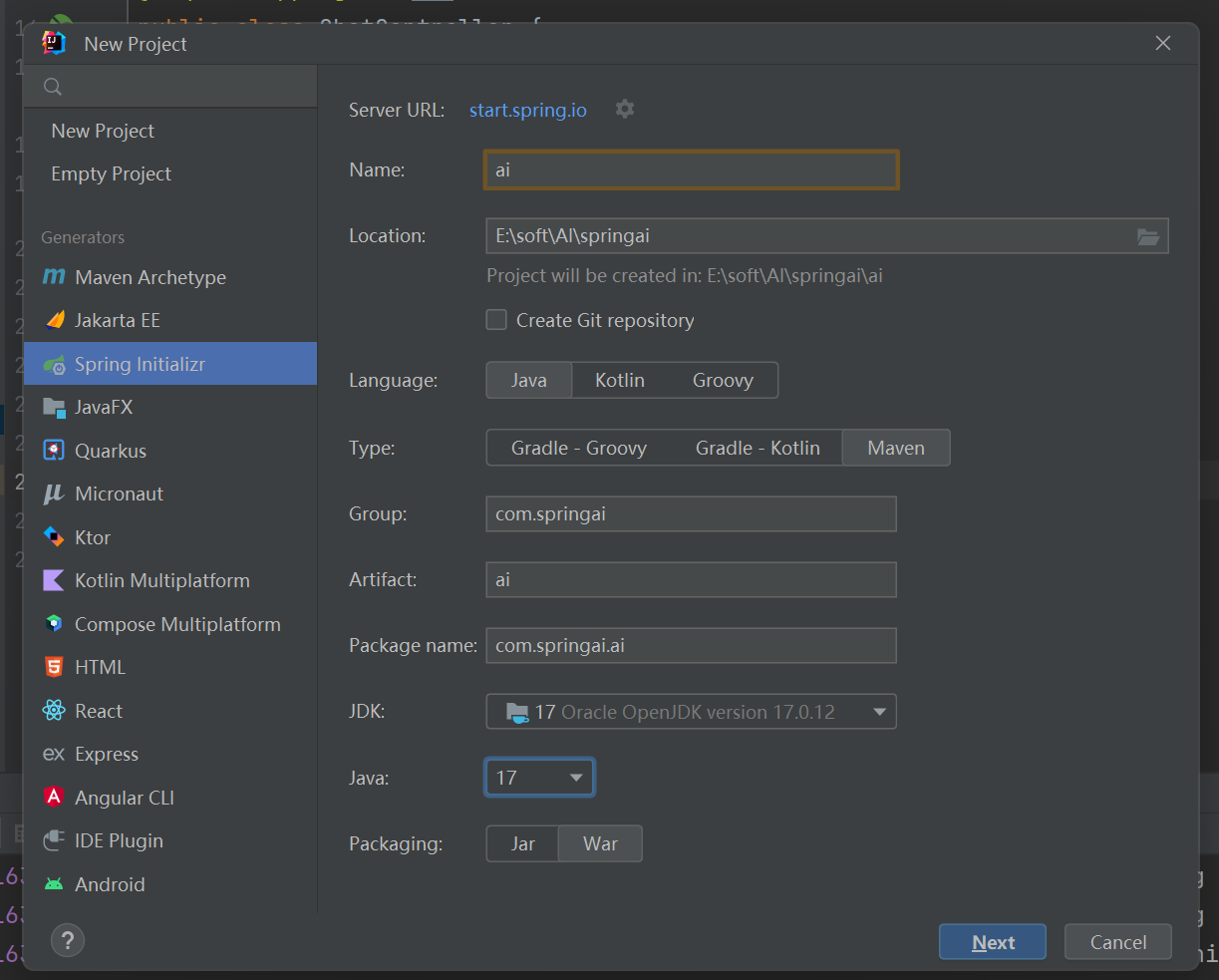Click the Express ex icon
The image size is (1219, 980).
pos(54,754)
